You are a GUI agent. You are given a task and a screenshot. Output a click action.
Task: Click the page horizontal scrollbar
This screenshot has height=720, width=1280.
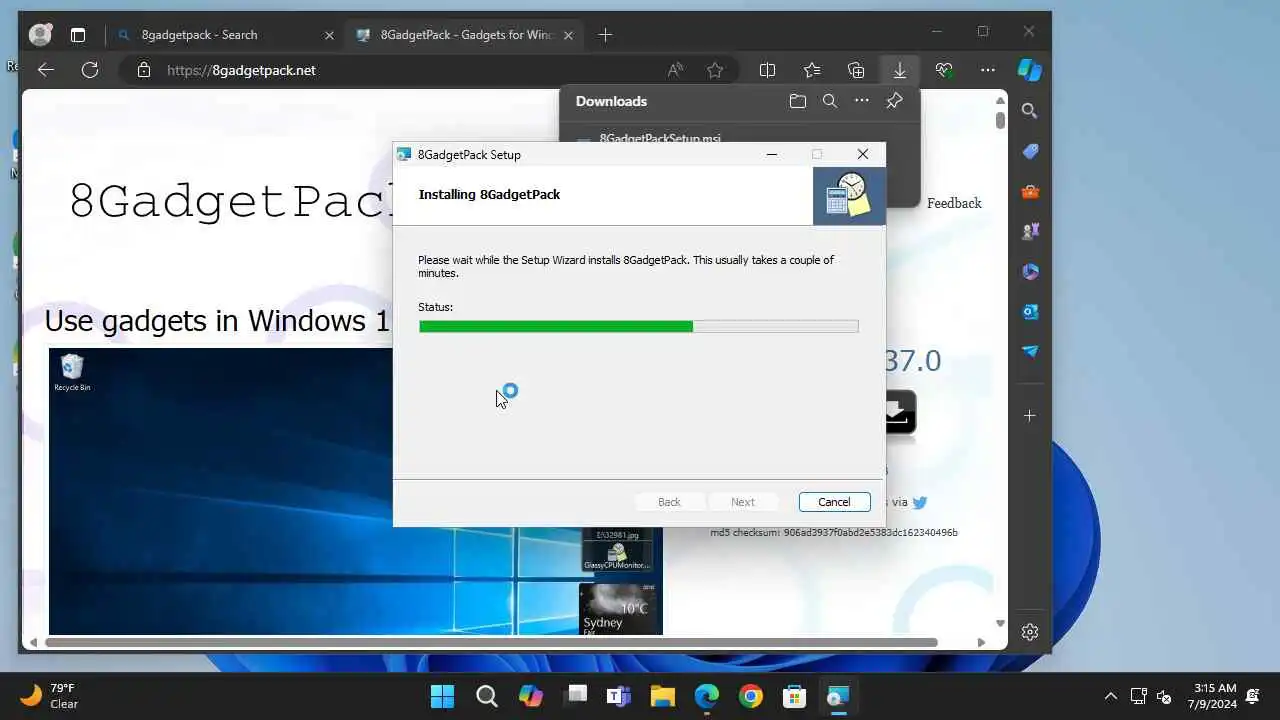pyautogui.click(x=491, y=642)
